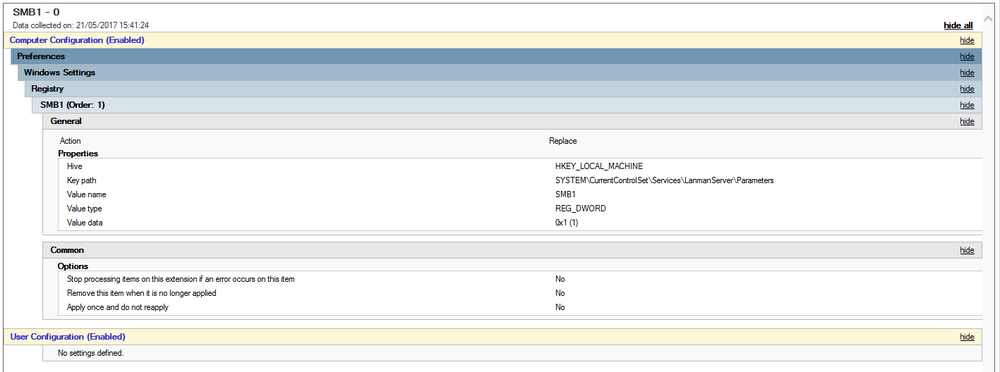Click the 'Key path' label
The image size is (1000, 372).
click(x=82, y=181)
